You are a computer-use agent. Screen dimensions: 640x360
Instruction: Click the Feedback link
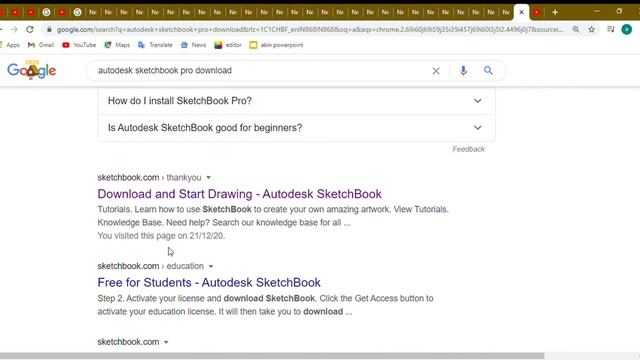tap(469, 149)
